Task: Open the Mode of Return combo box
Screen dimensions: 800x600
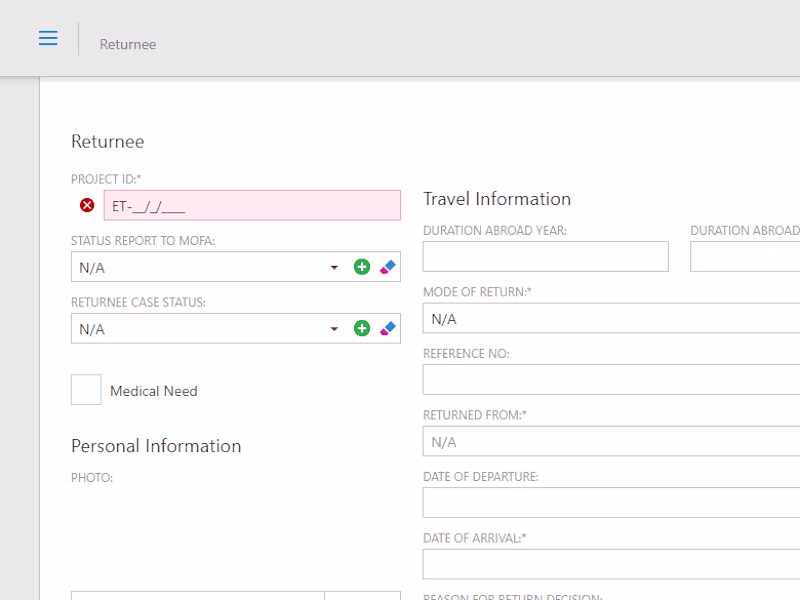Action: 610,319
